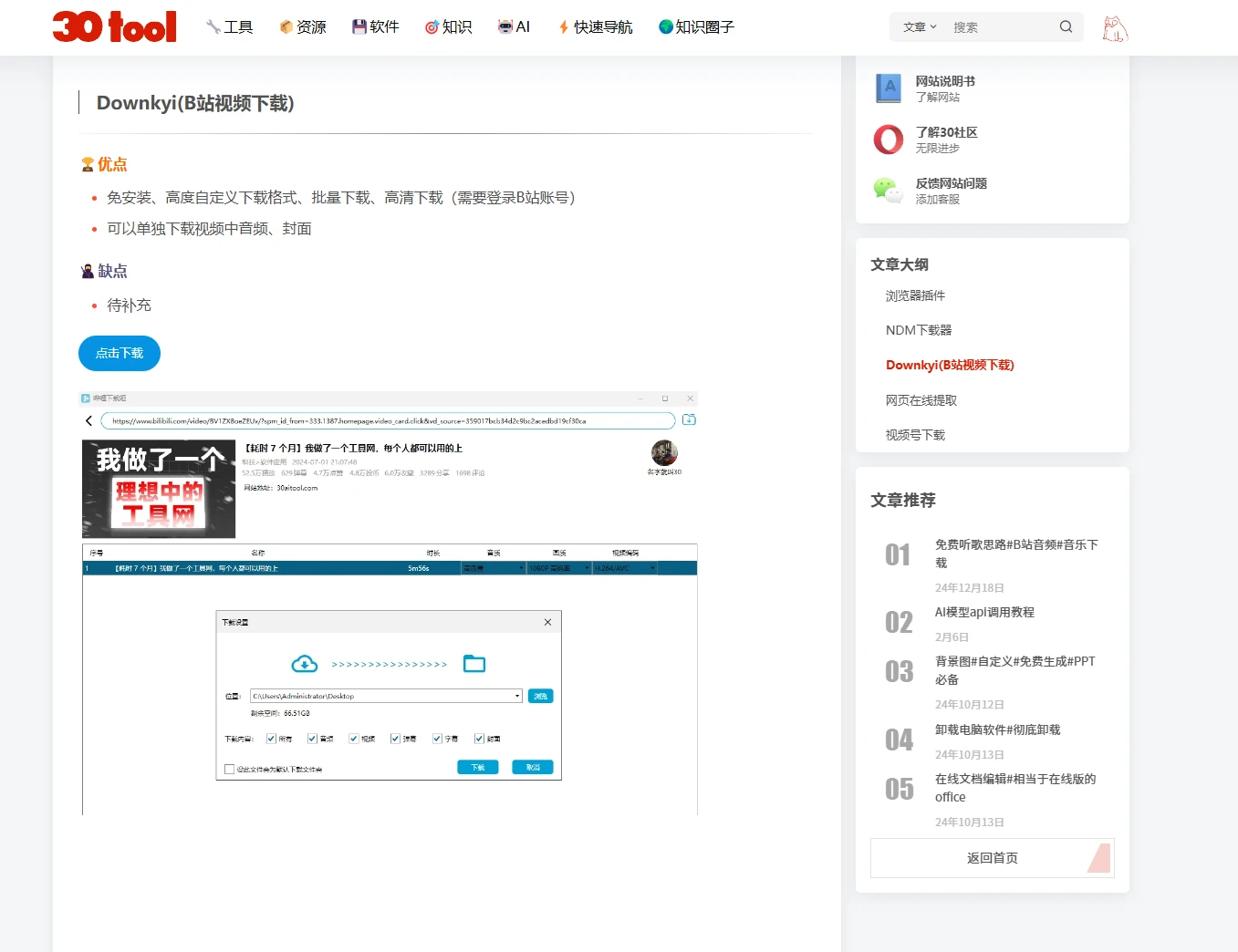
Task: Open recommended article 在线文档编辑#相当于在线版的office
Action: tap(1015, 788)
